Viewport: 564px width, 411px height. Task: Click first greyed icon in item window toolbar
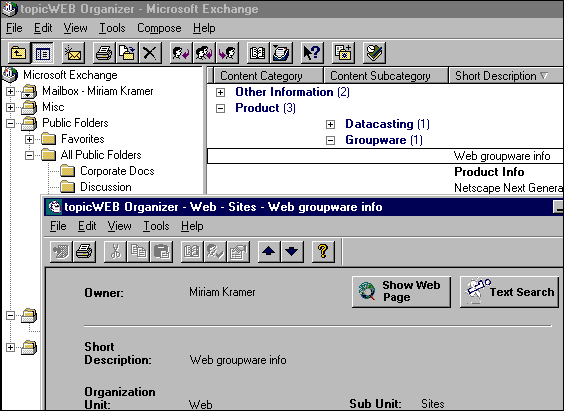[x=61, y=251]
